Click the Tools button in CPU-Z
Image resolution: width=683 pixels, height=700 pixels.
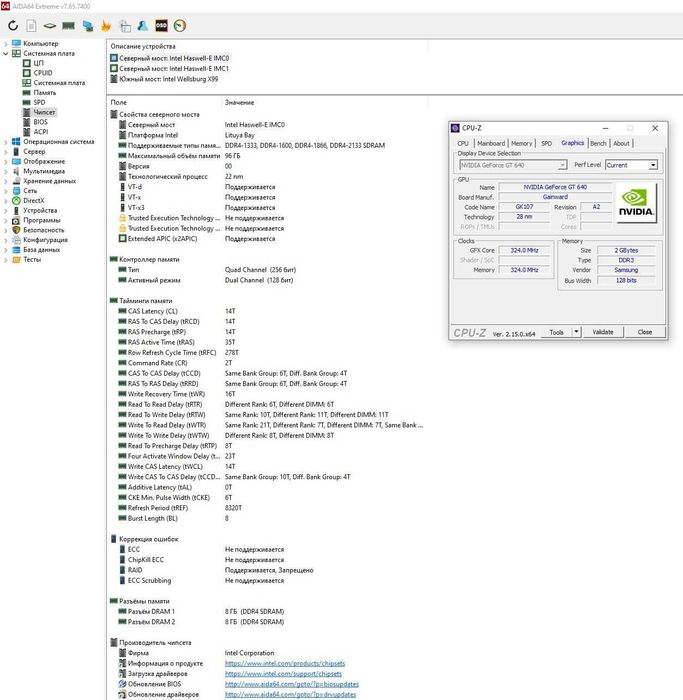[556, 332]
